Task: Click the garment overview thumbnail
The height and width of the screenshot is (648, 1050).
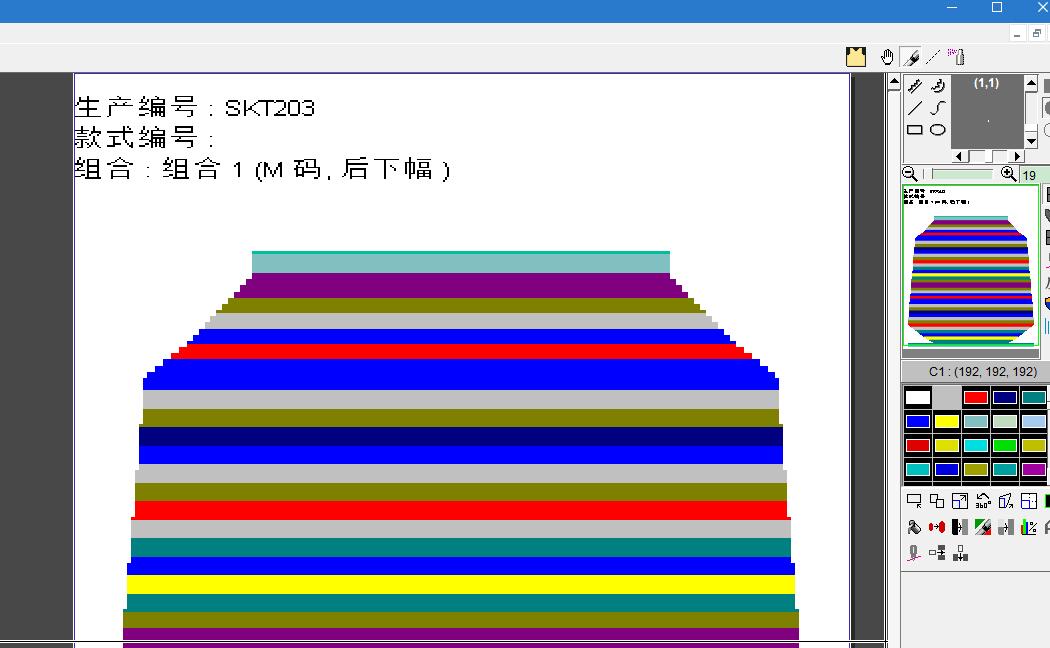Action: (x=970, y=265)
